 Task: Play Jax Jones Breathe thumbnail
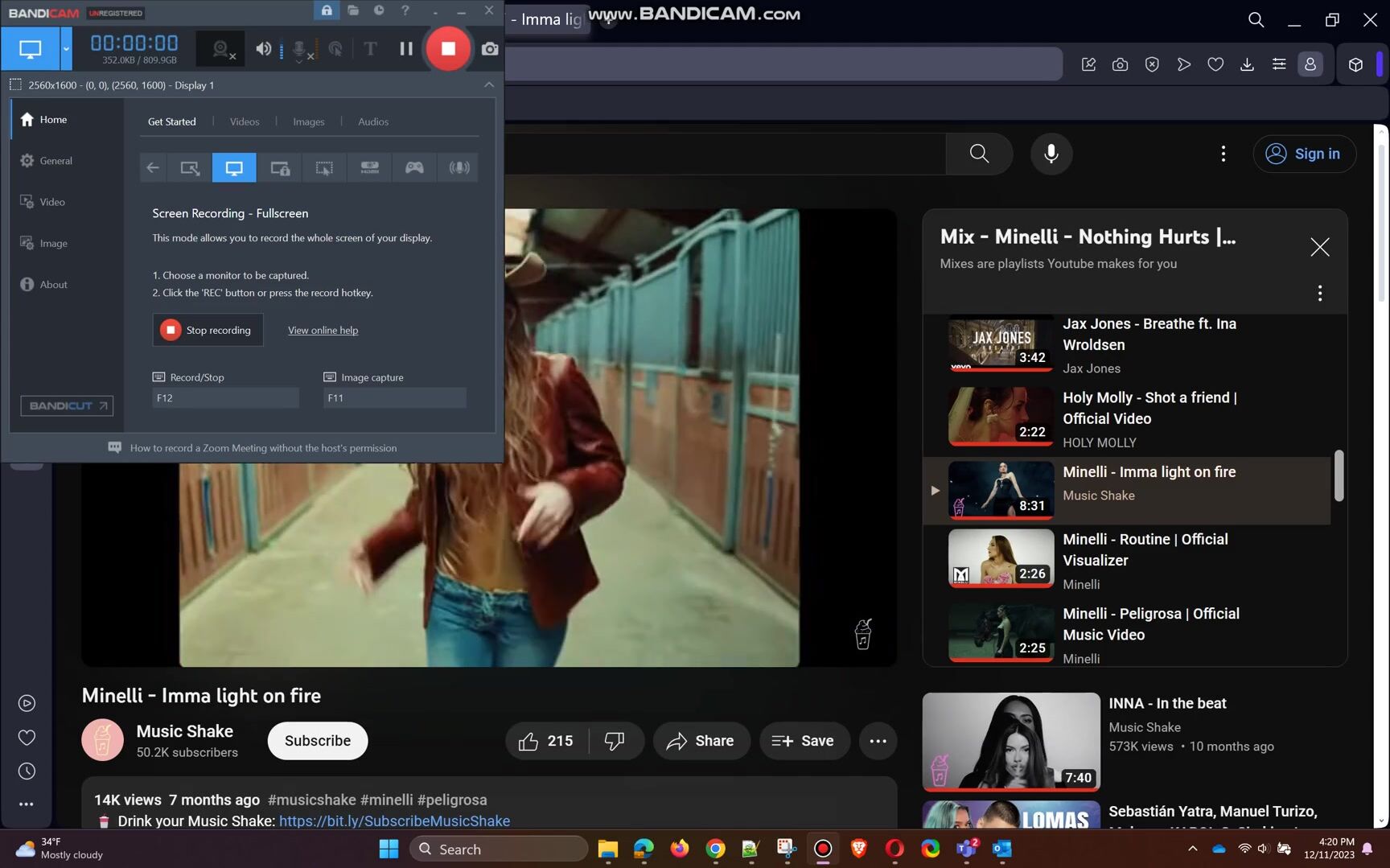[1001, 343]
